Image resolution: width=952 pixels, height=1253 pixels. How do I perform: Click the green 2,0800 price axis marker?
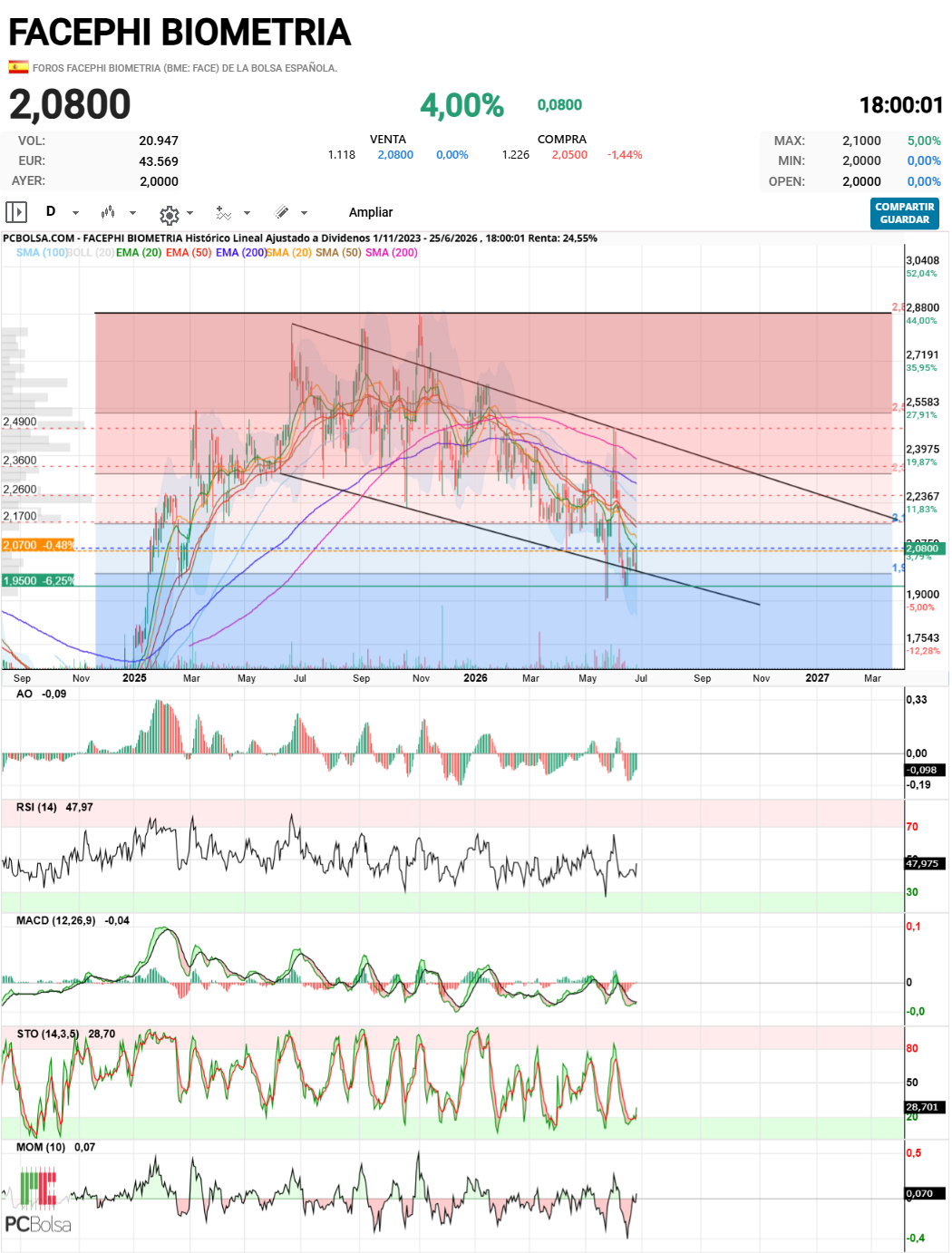click(925, 549)
